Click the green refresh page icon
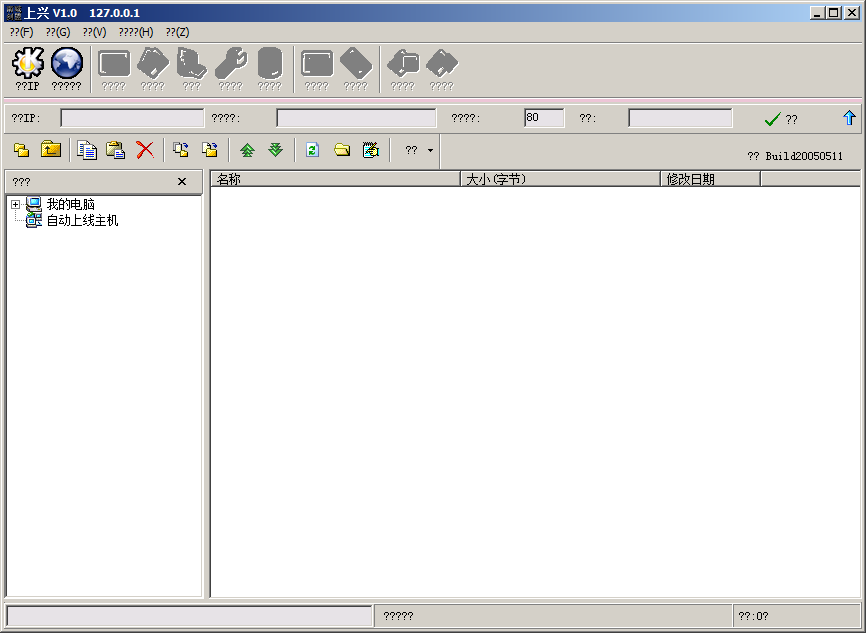The height and width of the screenshot is (633, 866). (x=312, y=150)
